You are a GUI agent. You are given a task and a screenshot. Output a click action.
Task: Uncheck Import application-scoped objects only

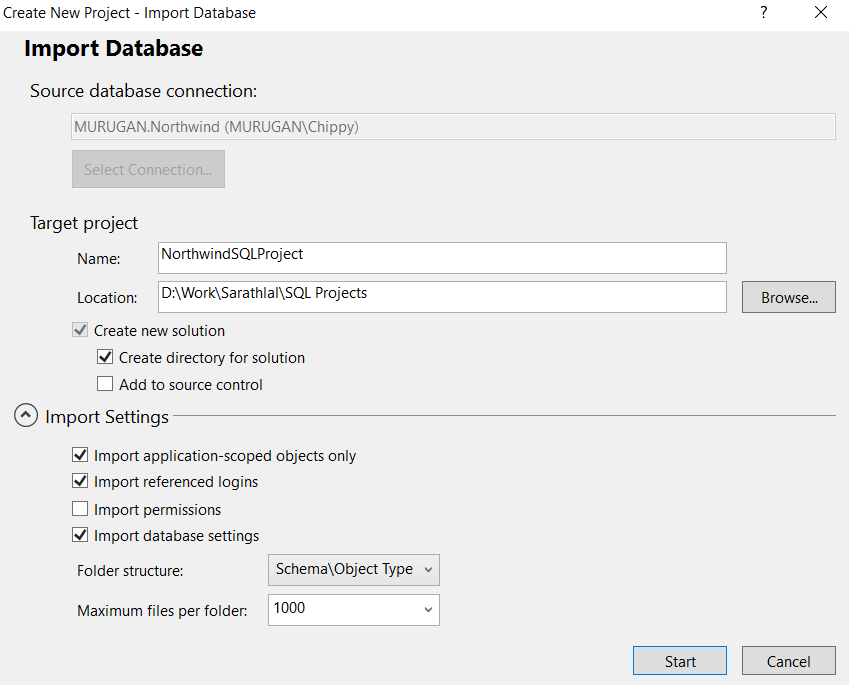(81, 455)
